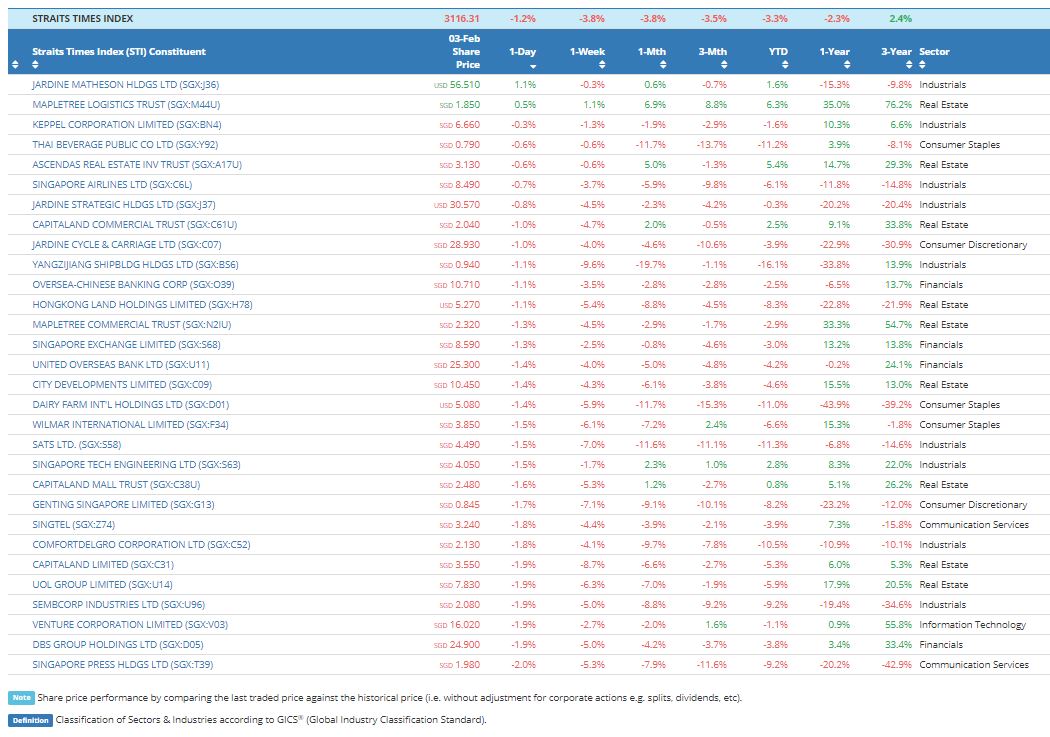Sort by STI Constituent name header
Image resolution: width=1050 pixels, height=737 pixels.
(119, 52)
